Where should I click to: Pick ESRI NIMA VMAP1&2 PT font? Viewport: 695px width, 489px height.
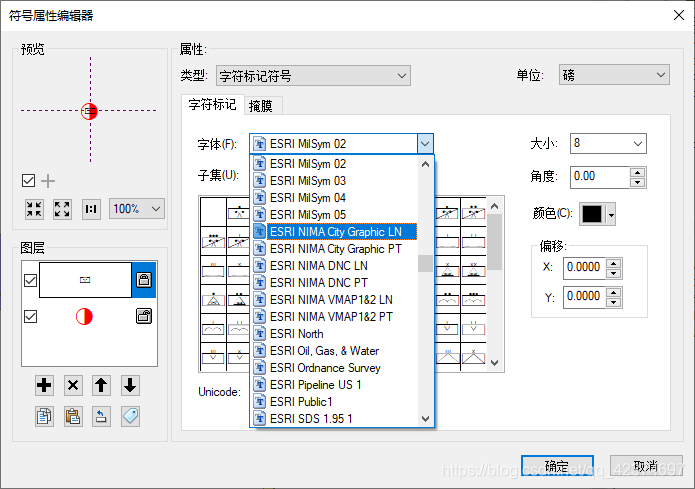pyautogui.click(x=334, y=317)
